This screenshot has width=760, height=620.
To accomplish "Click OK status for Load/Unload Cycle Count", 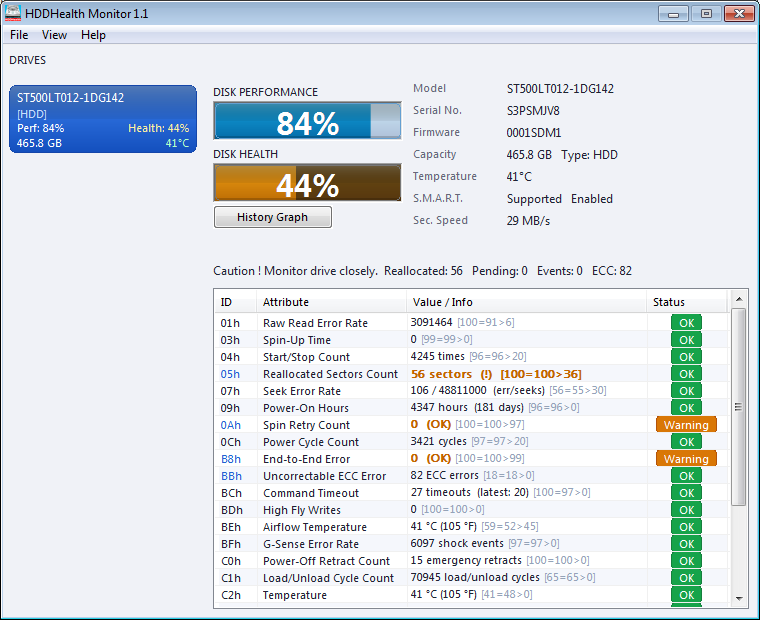I will click(686, 577).
